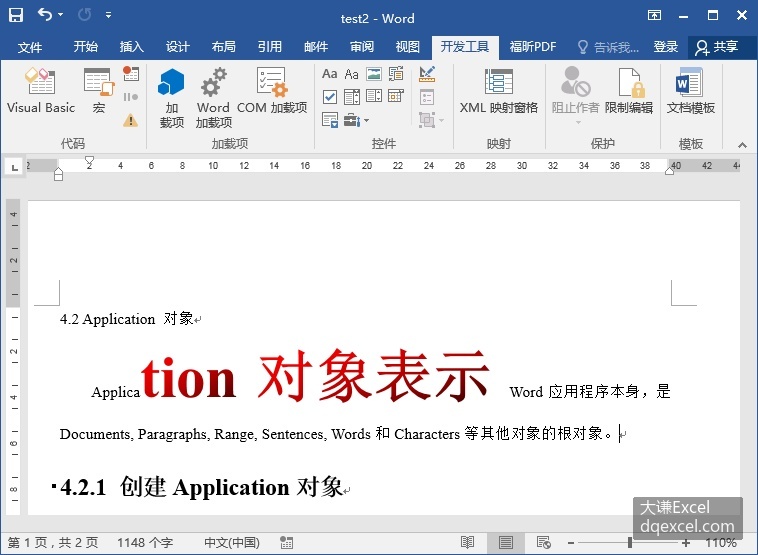
Task: Open word count 1148 个字
Action: (145, 542)
